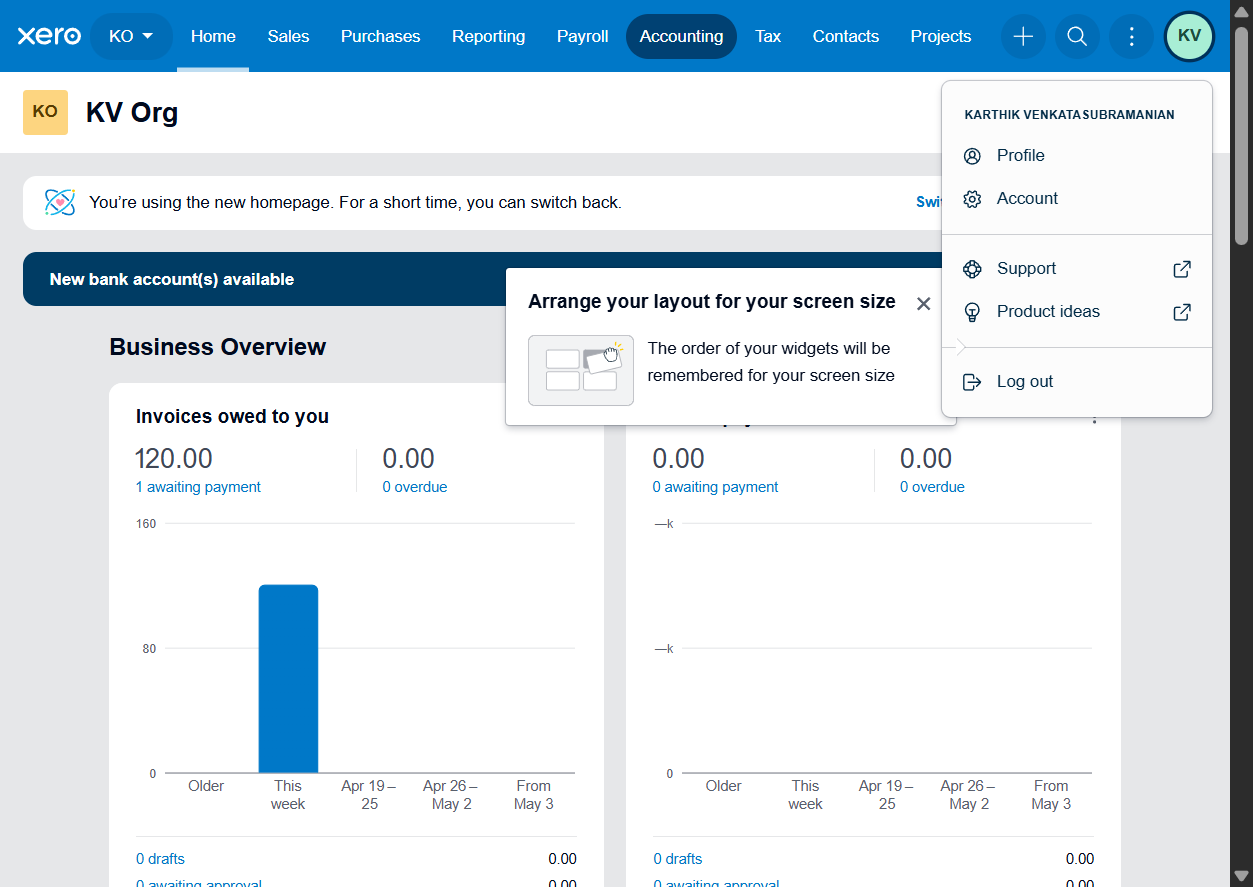
Task: Click the KARTHIK VENKATASUBRAMANIAN name label
Action: 1069,115
